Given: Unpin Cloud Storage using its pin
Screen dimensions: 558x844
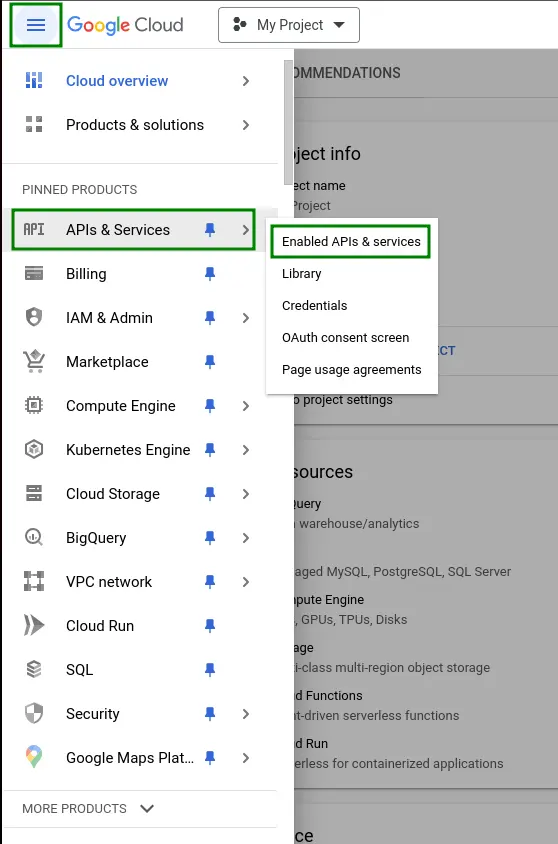Looking at the screenshot, I should [x=210, y=494].
